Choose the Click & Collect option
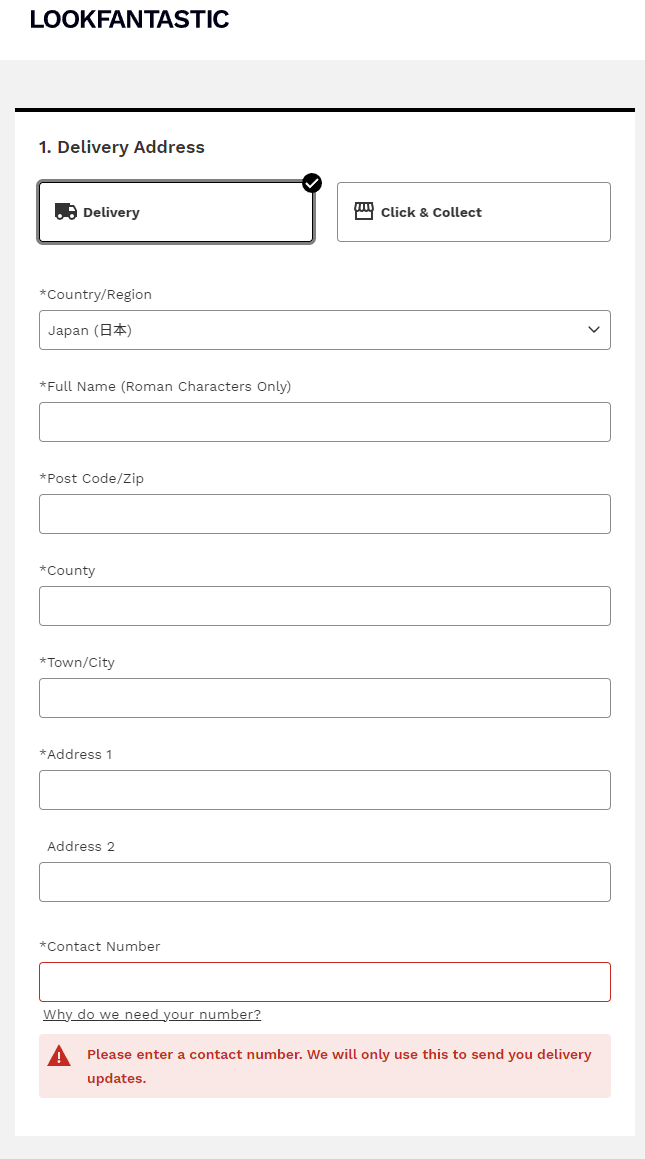The width and height of the screenshot is (645, 1159). tap(474, 212)
